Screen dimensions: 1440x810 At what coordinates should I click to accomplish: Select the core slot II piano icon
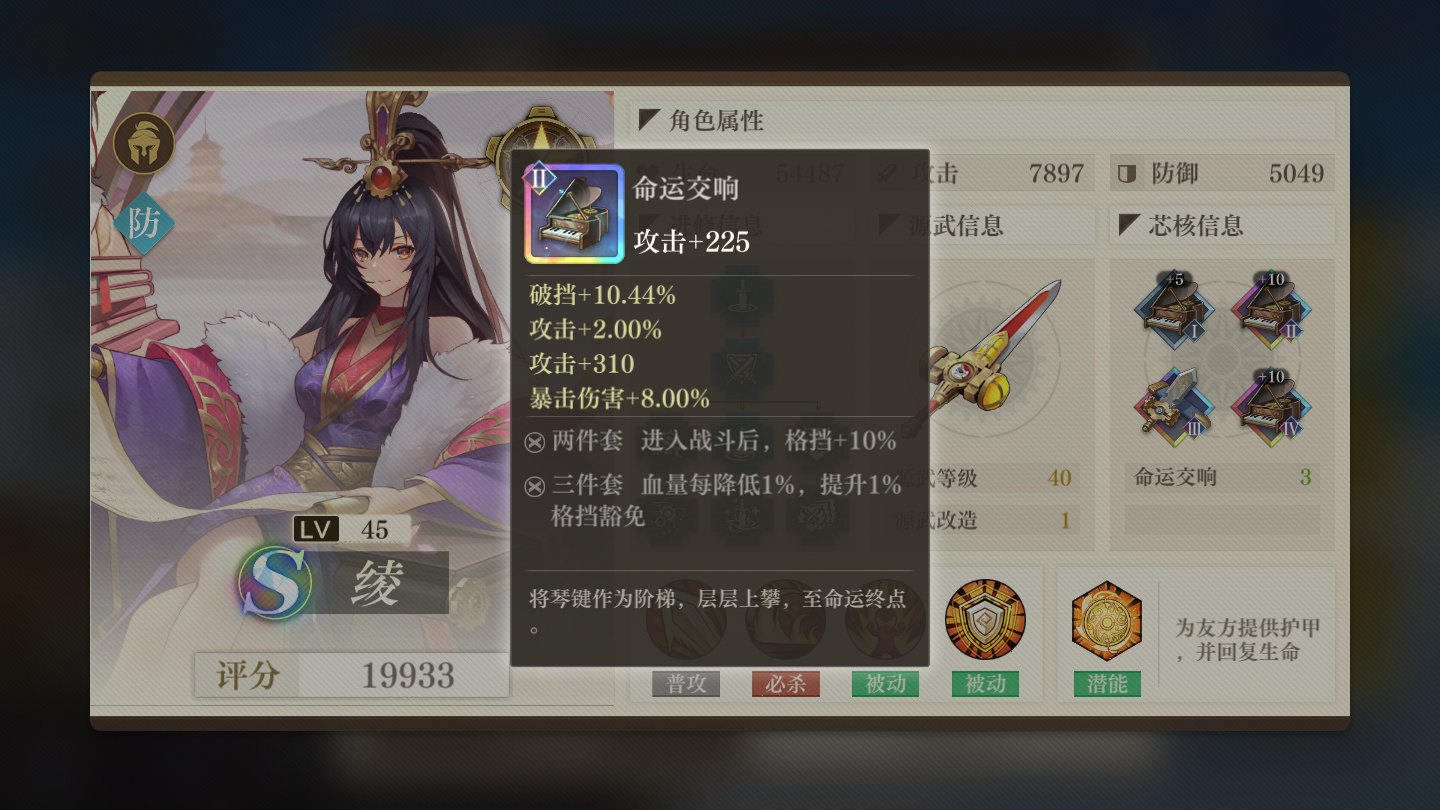coord(1270,308)
